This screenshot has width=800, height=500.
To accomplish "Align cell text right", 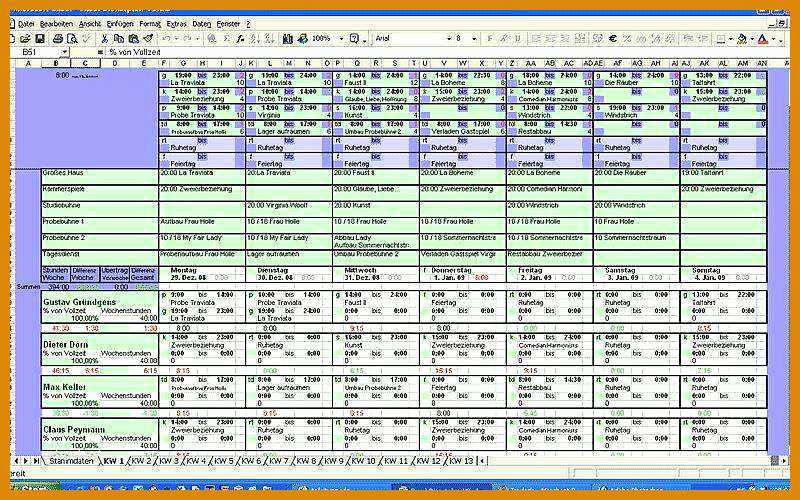I will (565, 39).
